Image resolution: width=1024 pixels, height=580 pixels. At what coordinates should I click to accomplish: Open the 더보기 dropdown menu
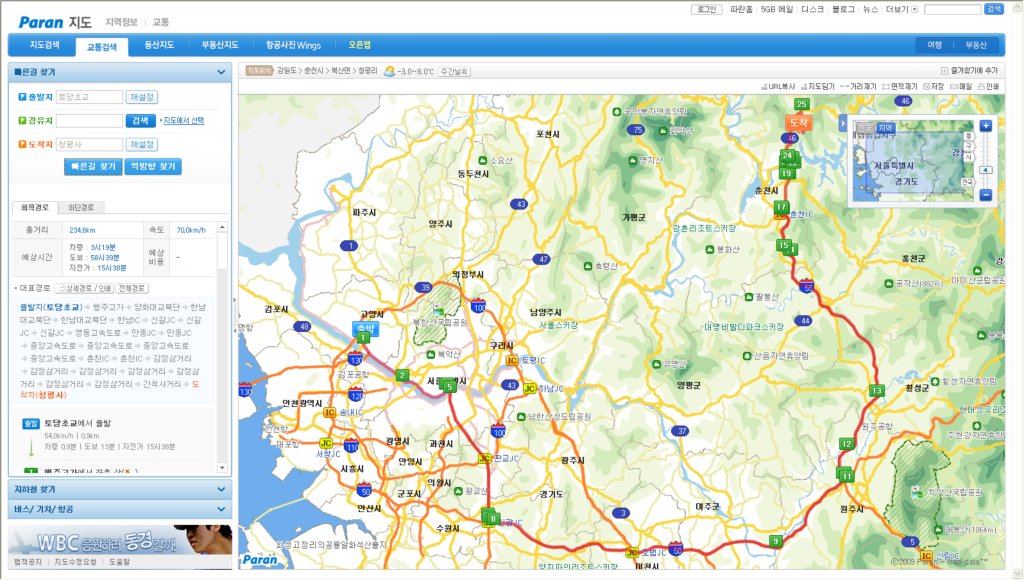[x=902, y=9]
